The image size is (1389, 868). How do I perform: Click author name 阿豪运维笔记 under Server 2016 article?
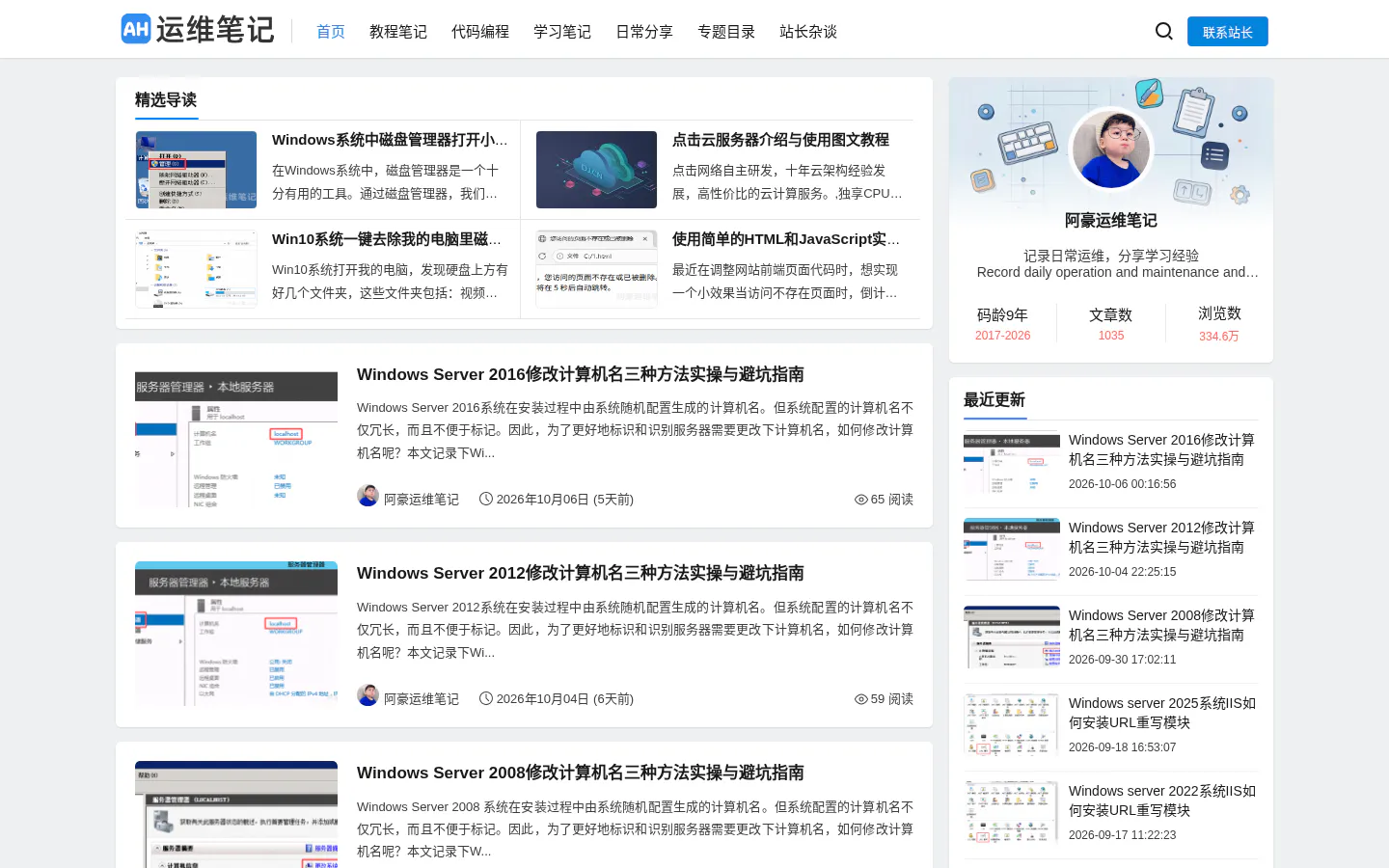422,500
